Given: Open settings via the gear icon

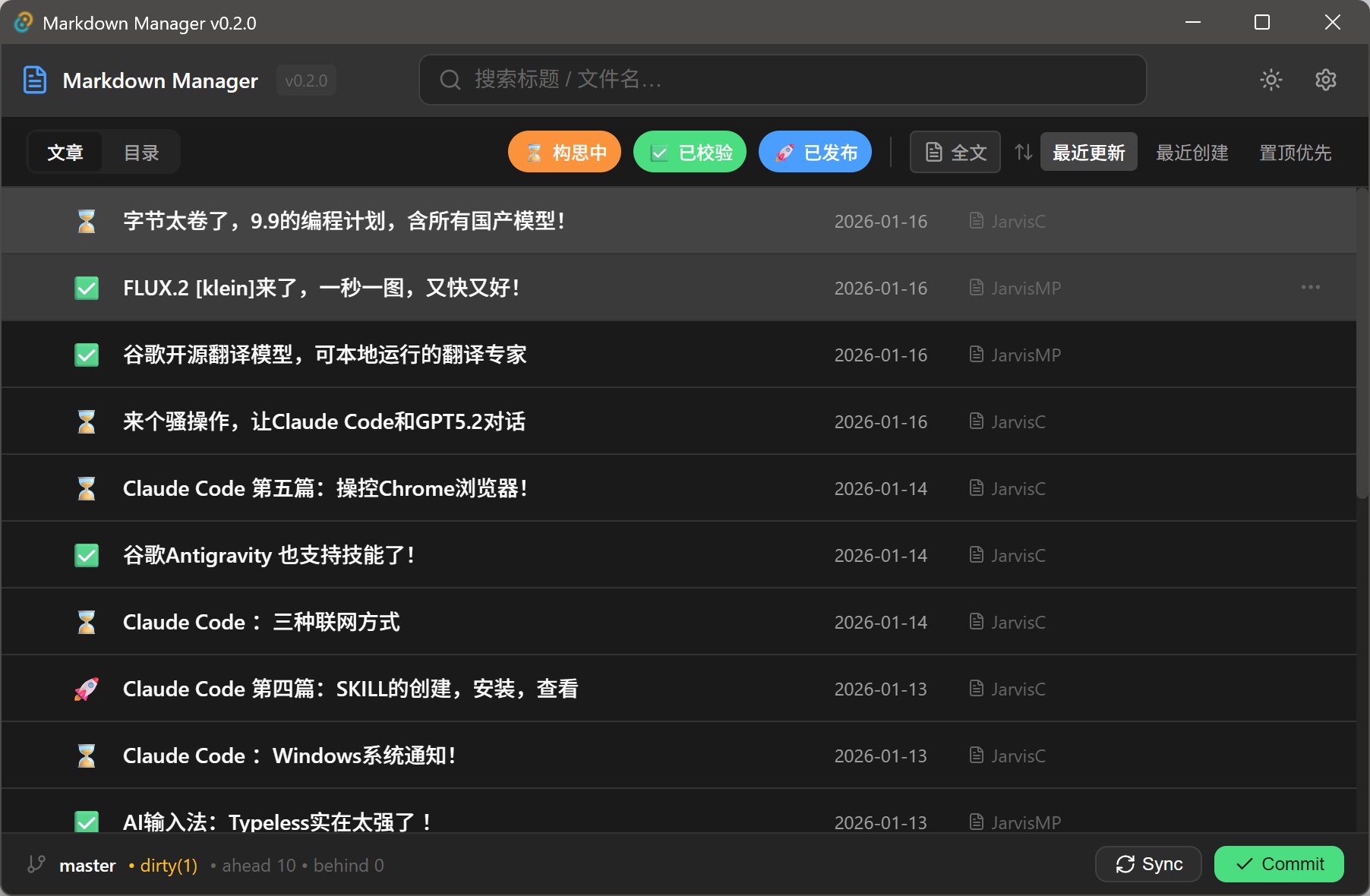Looking at the screenshot, I should (x=1325, y=80).
